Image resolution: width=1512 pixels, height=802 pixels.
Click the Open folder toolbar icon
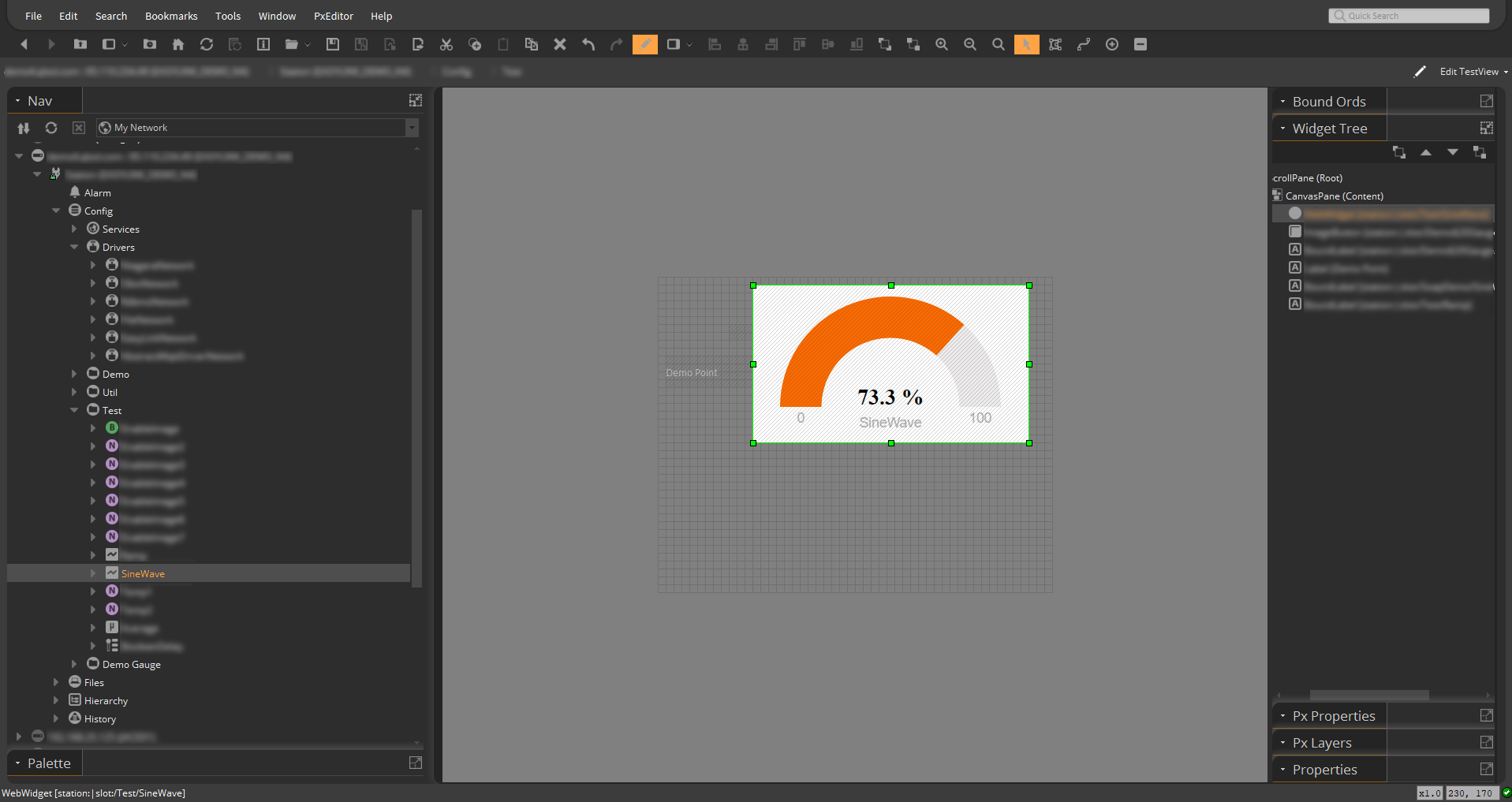292,44
